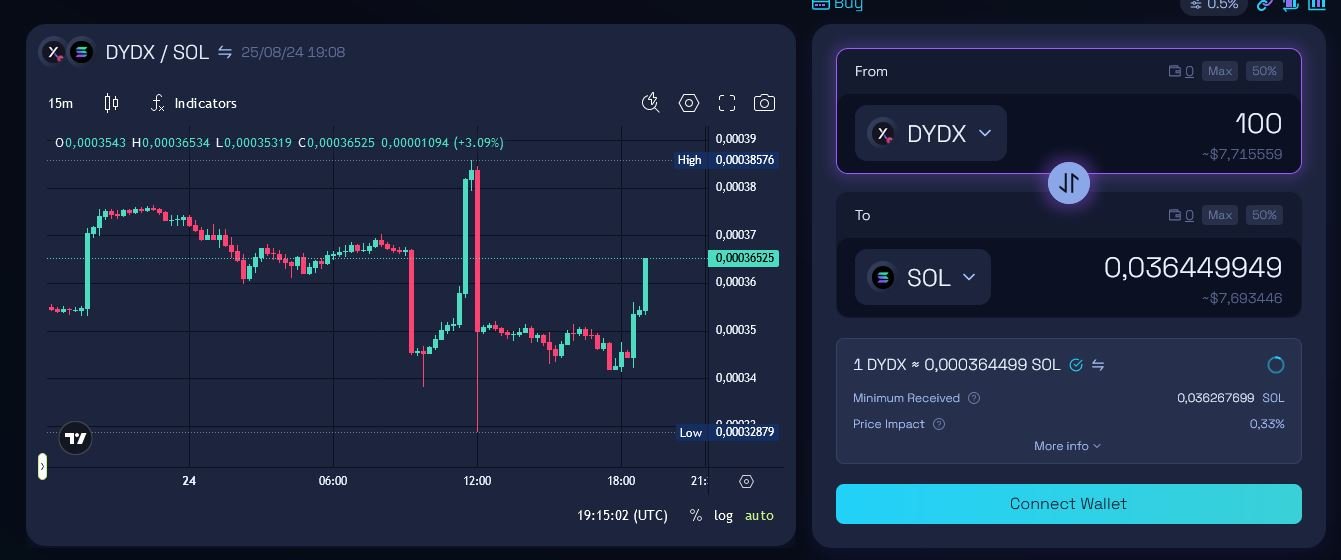This screenshot has height=560, width=1341.
Task: Open the Indicators menu
Action: click(x=194, y=103)
